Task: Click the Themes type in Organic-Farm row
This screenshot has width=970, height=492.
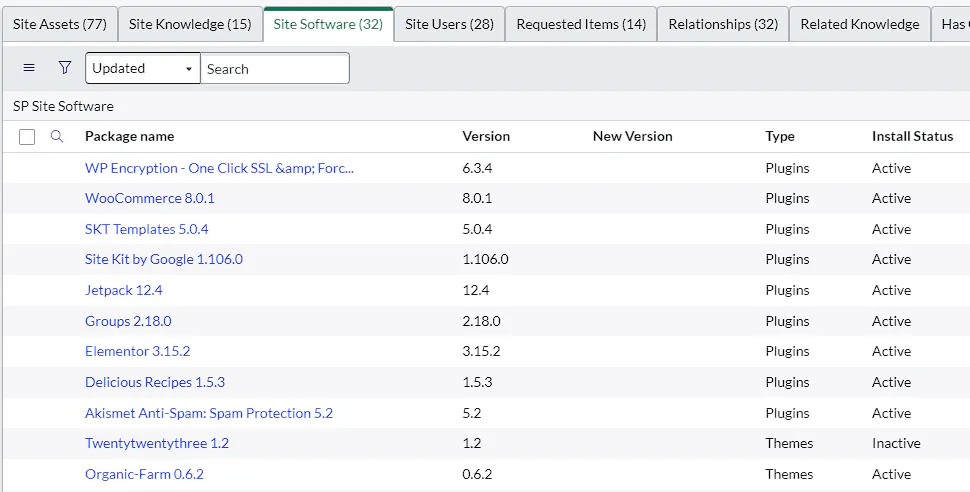Action: [789, 475]
